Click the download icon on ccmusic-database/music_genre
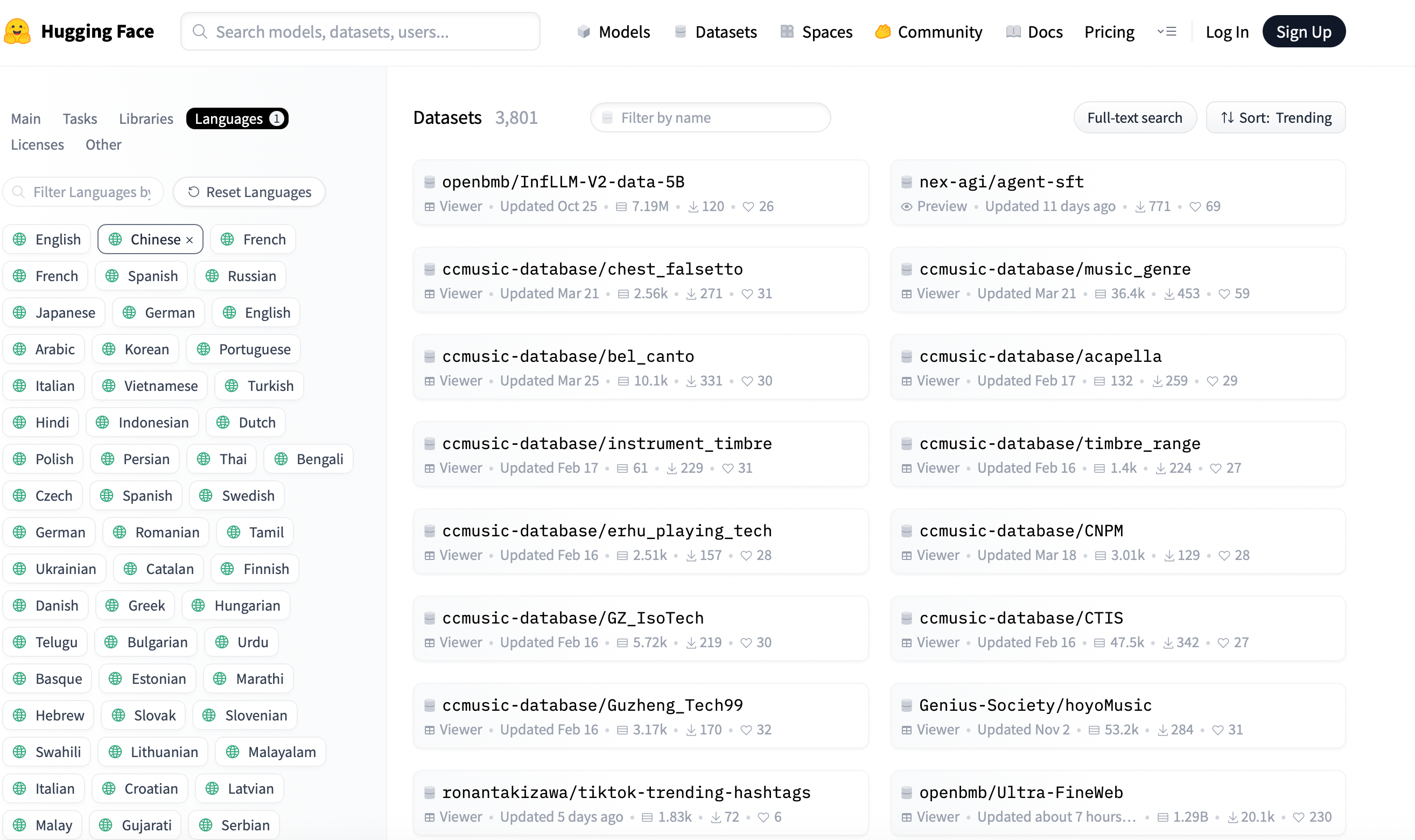1415x840 pixels. tap(1169, 294)
